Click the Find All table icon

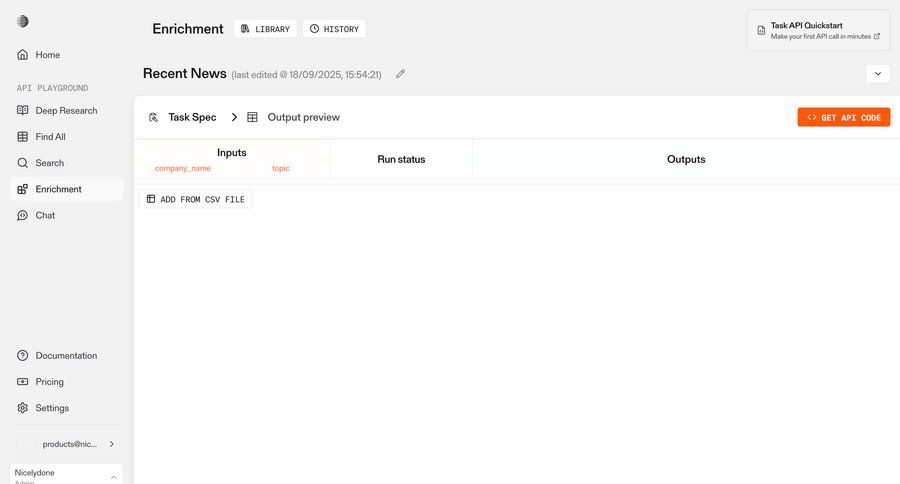(23, 137)
